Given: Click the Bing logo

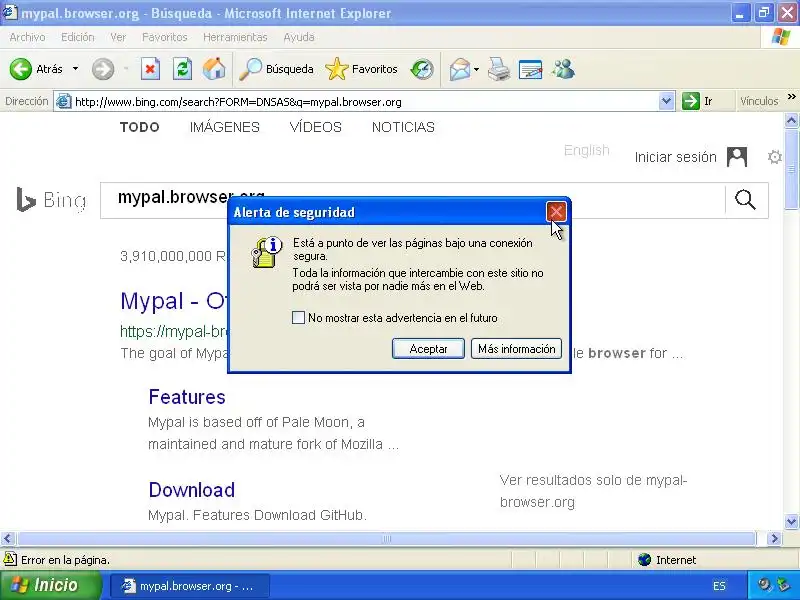Looking at the screenshot, I should [x=51, y=199].
